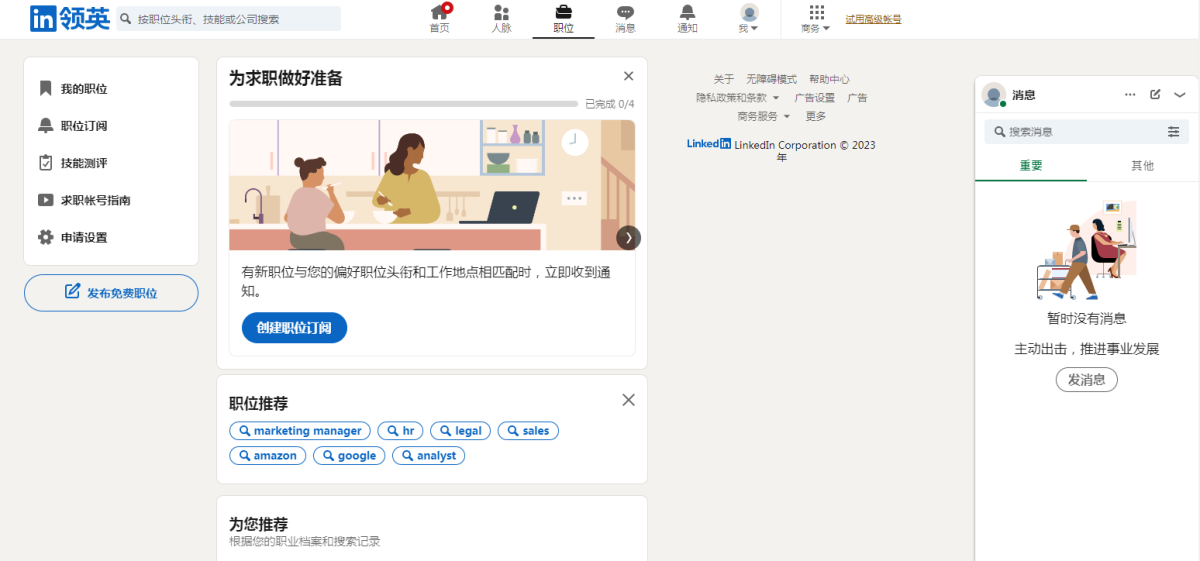Image resolution: width=1200 pixels, height=561 pixels.
Task: Open message filter settings icon
Action: 1173,132
